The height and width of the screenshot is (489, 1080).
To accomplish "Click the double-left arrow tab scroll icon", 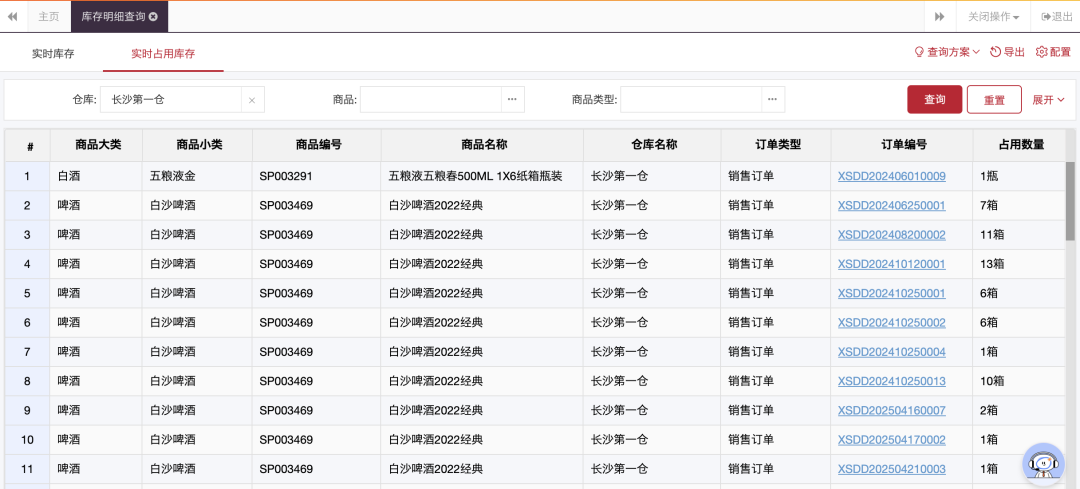I will pos(12,17).
